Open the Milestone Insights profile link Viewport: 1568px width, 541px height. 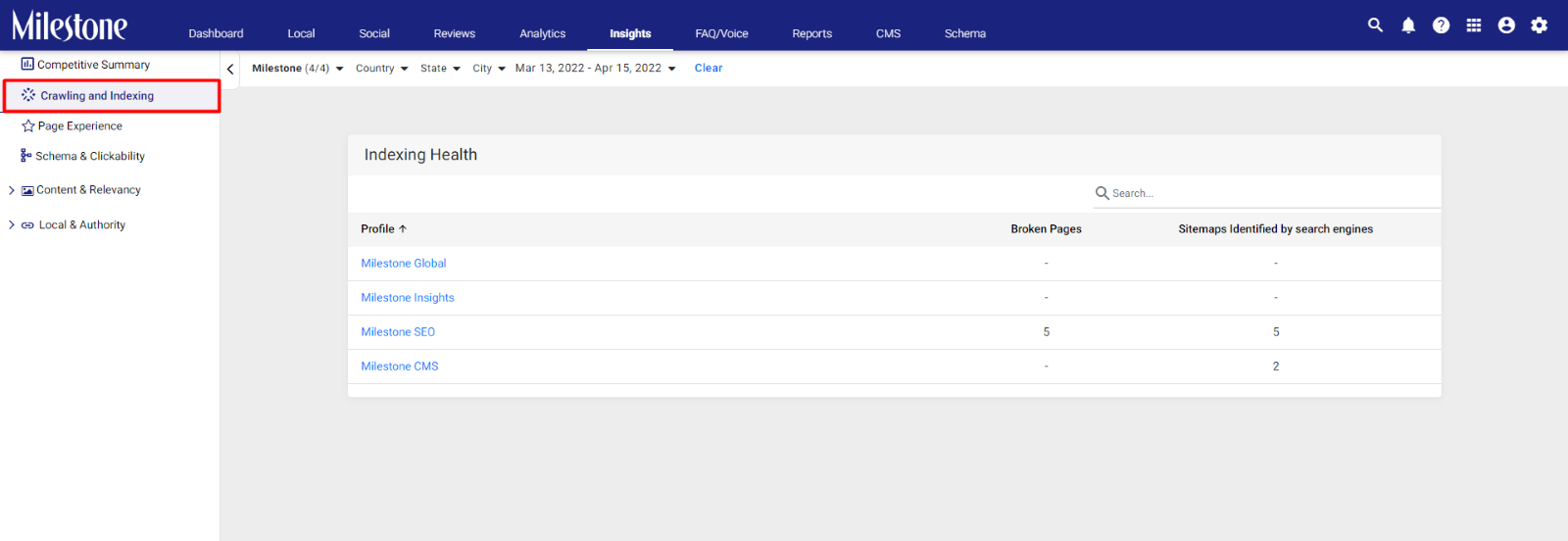pos(408,298)
